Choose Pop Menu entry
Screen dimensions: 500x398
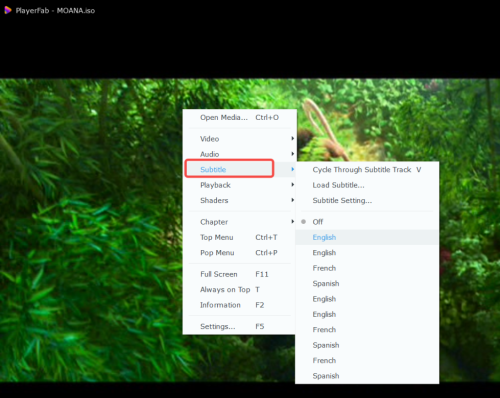[x=239, y=253]
